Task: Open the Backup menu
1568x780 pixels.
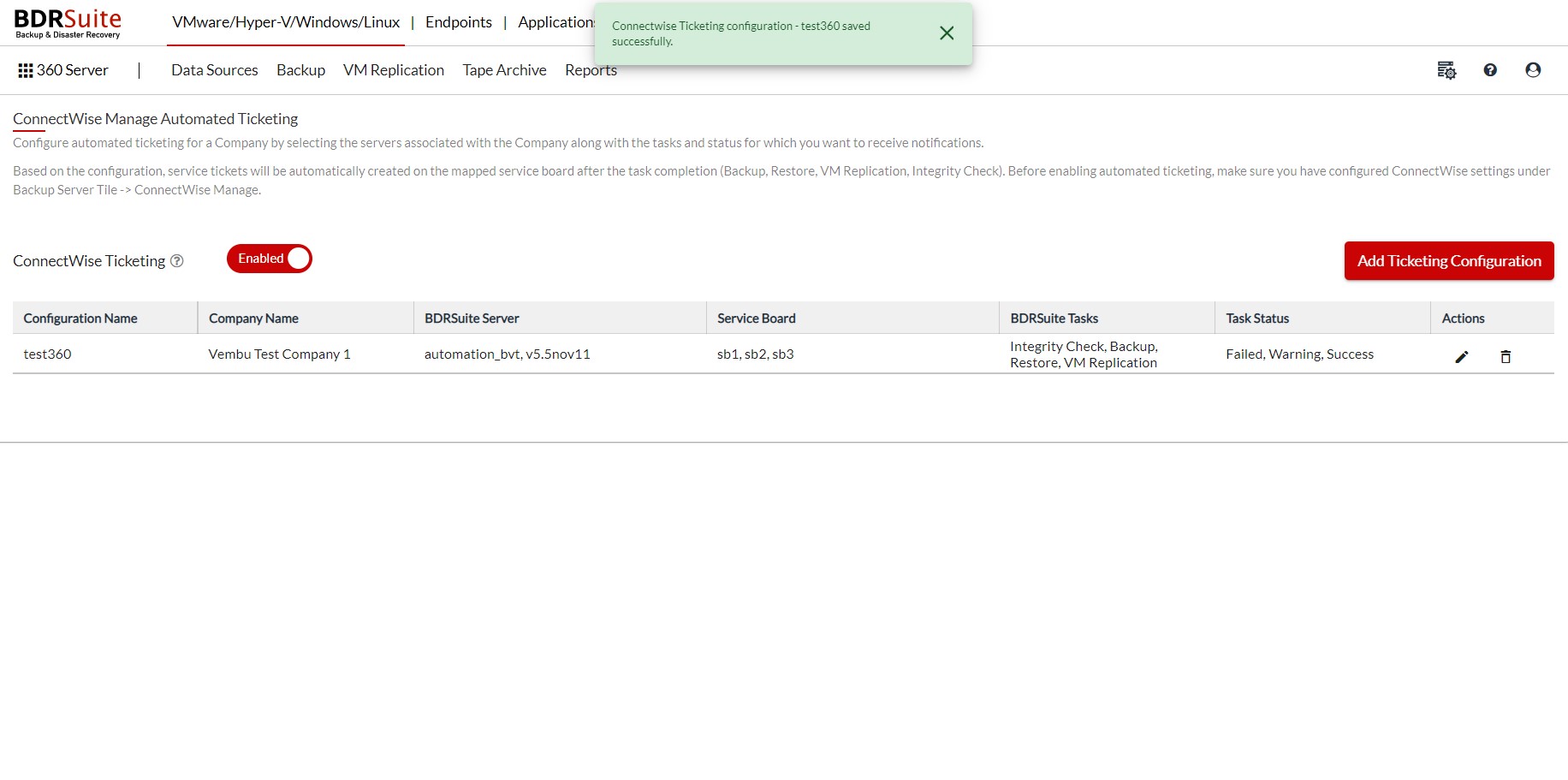Action: tap(300, 70)
